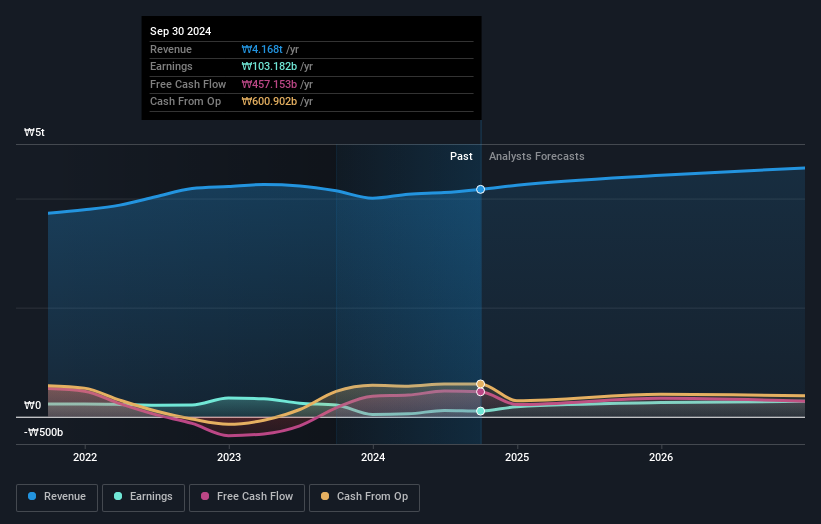Click the ₩4.168t revenue value in tooltip
The height and width of the screenshot is (524, 821).
[x=262, y=49]
